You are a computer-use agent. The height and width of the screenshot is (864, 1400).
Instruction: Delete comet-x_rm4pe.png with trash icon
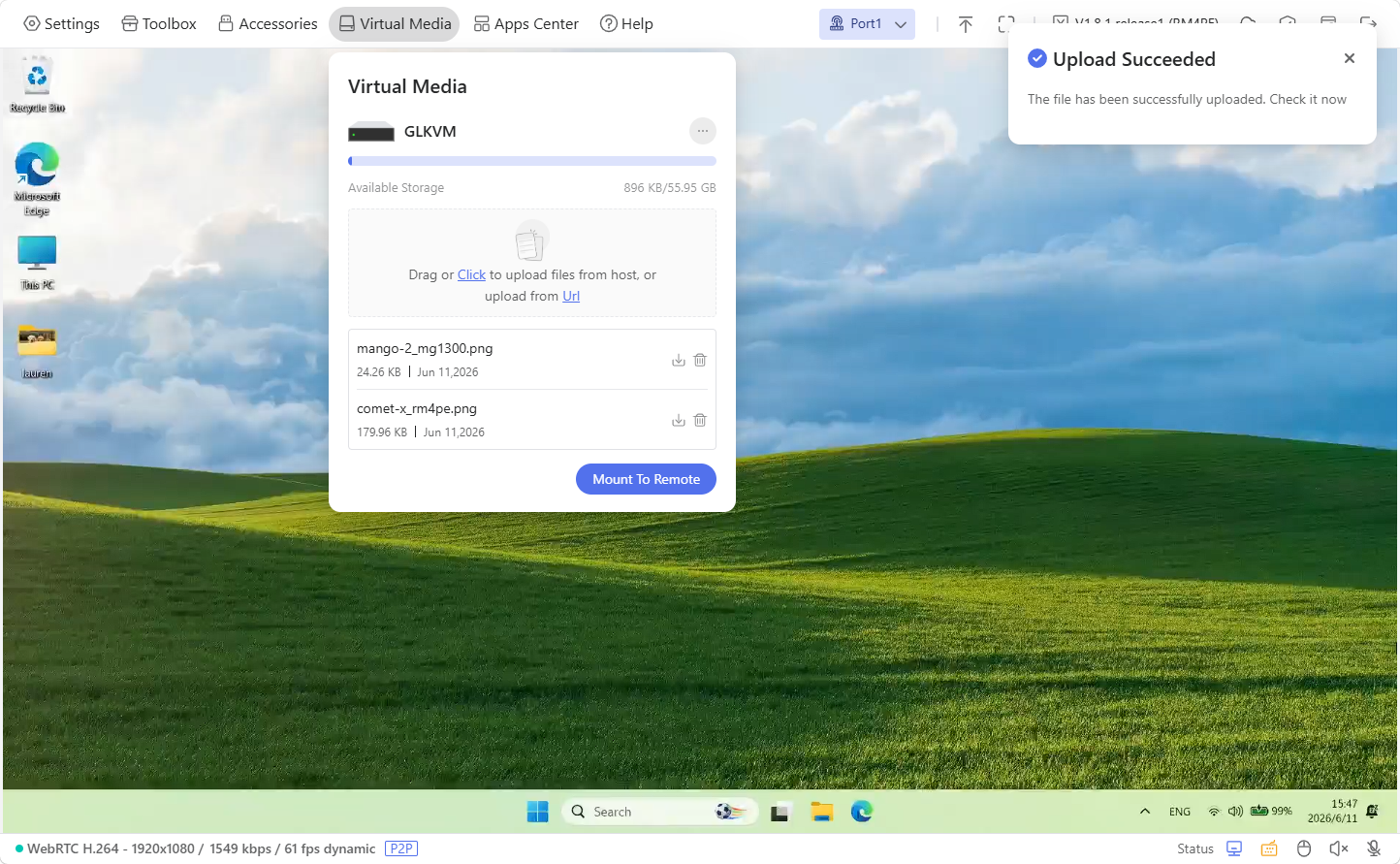(700, 420)
